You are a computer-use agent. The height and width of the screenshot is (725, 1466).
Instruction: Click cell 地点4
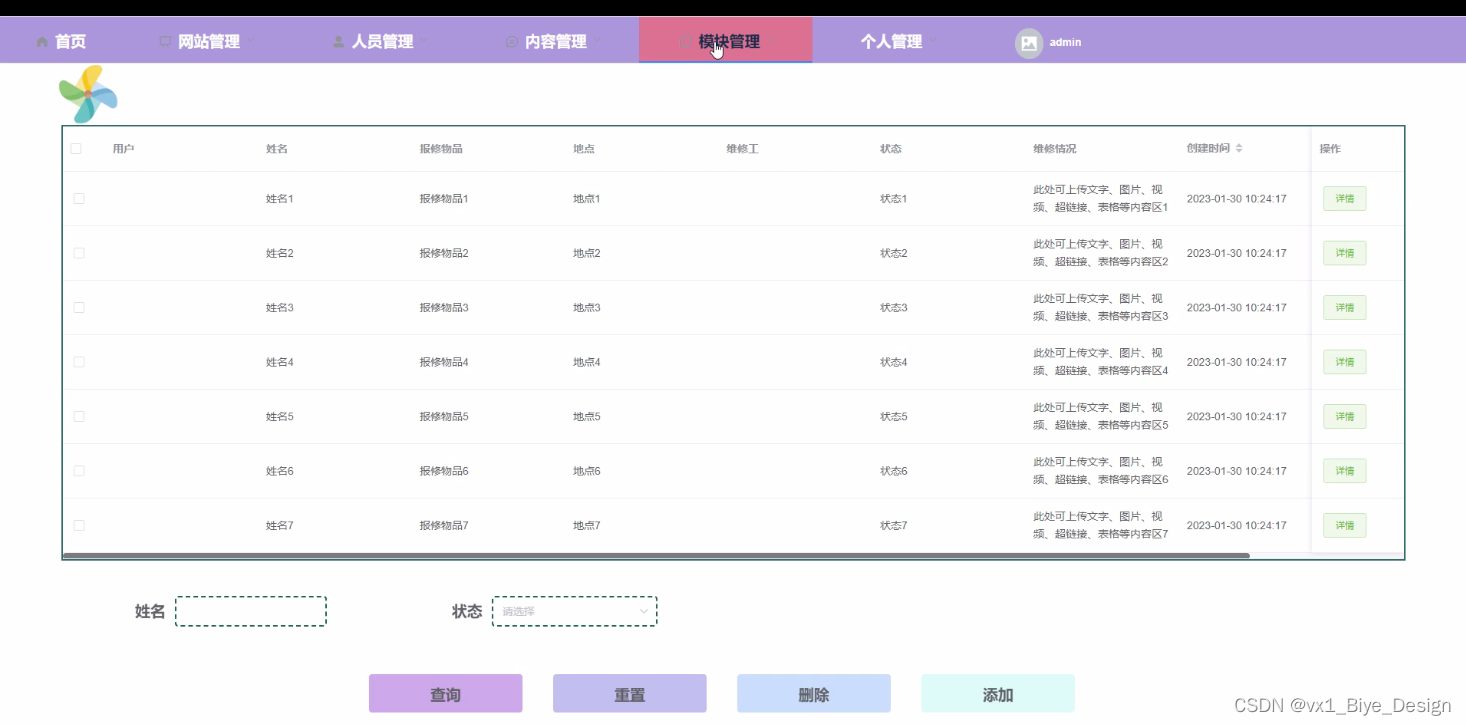(587, 362)
